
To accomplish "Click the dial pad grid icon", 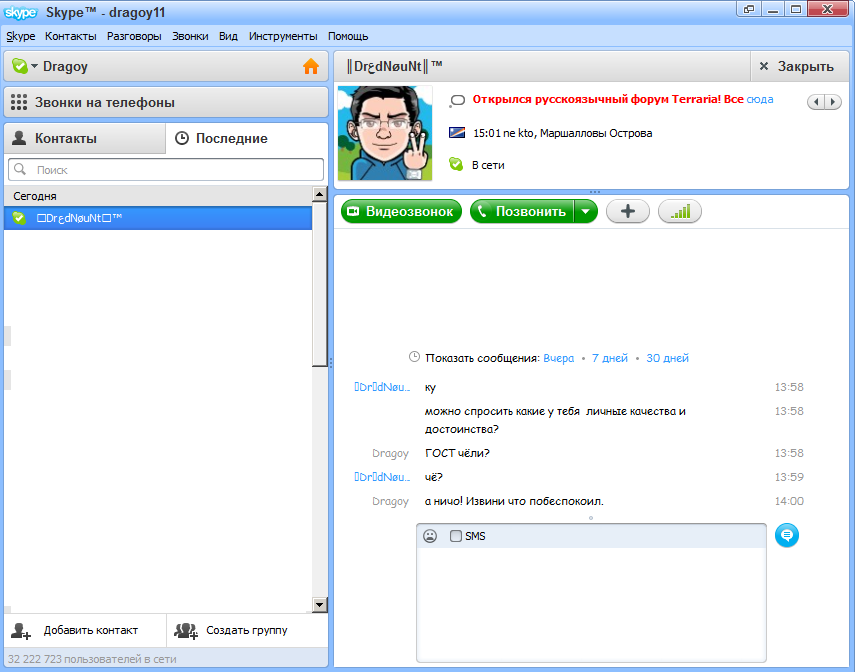I will pyautogui.click(x=19, y=102).
